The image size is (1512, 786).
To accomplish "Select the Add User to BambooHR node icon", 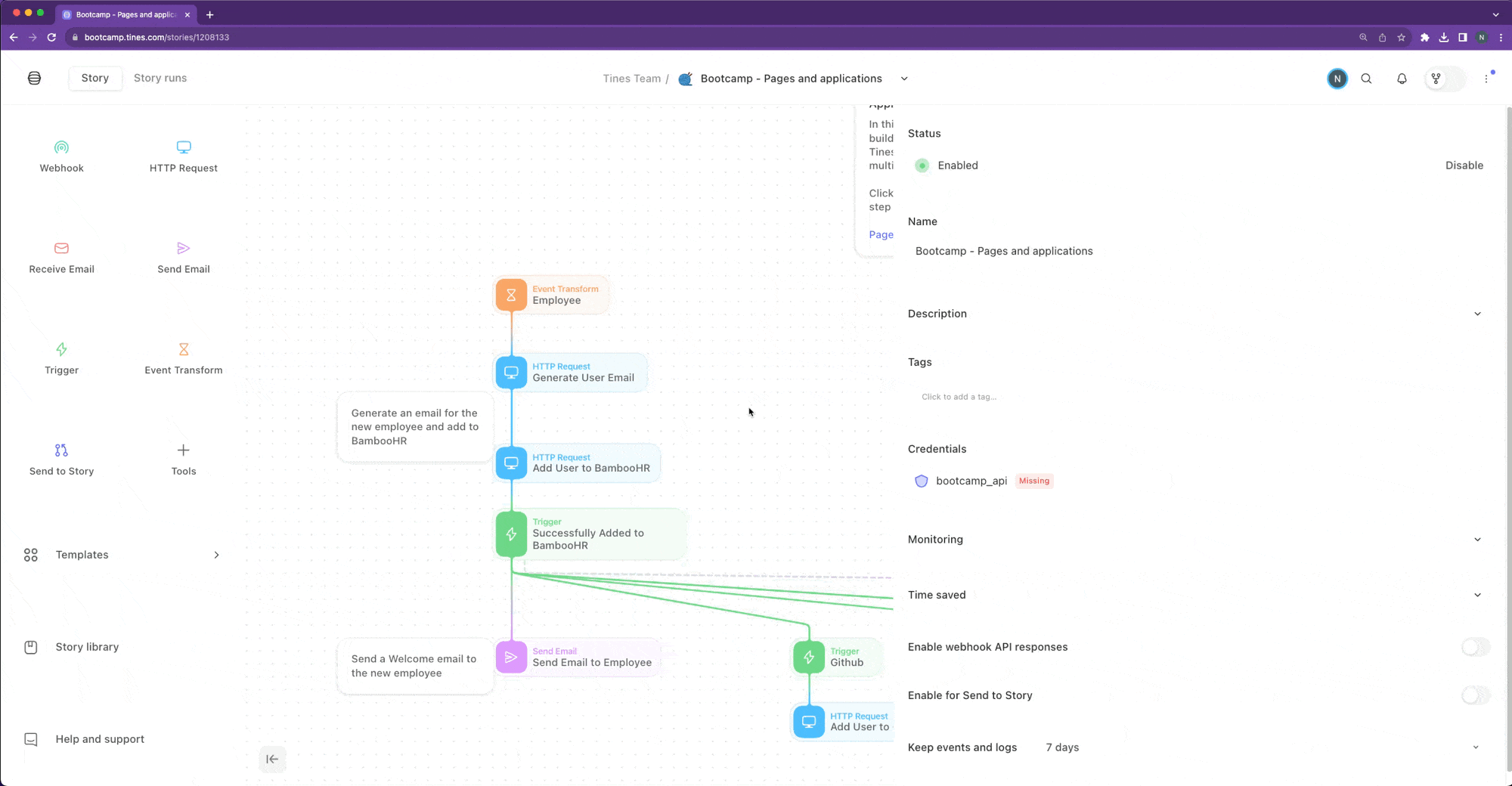I will pyautogui.click(x=511, y=463).
